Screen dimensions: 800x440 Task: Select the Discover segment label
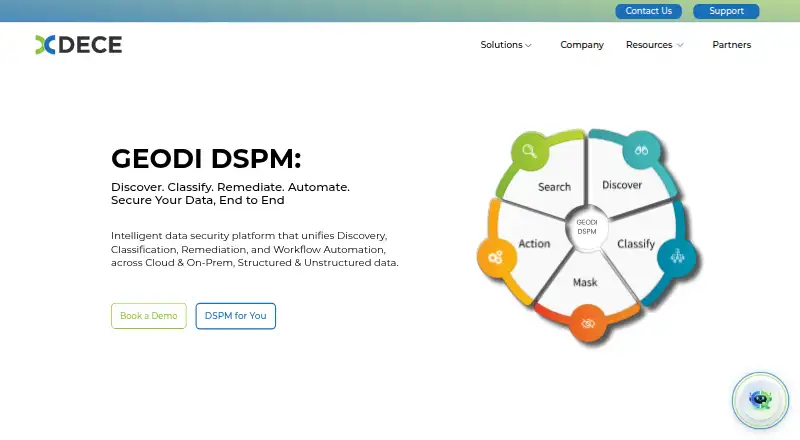pos(622,185)
